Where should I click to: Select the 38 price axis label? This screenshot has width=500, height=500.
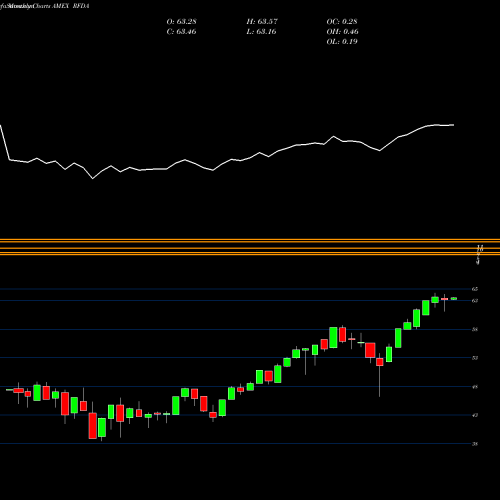[475, 444]
